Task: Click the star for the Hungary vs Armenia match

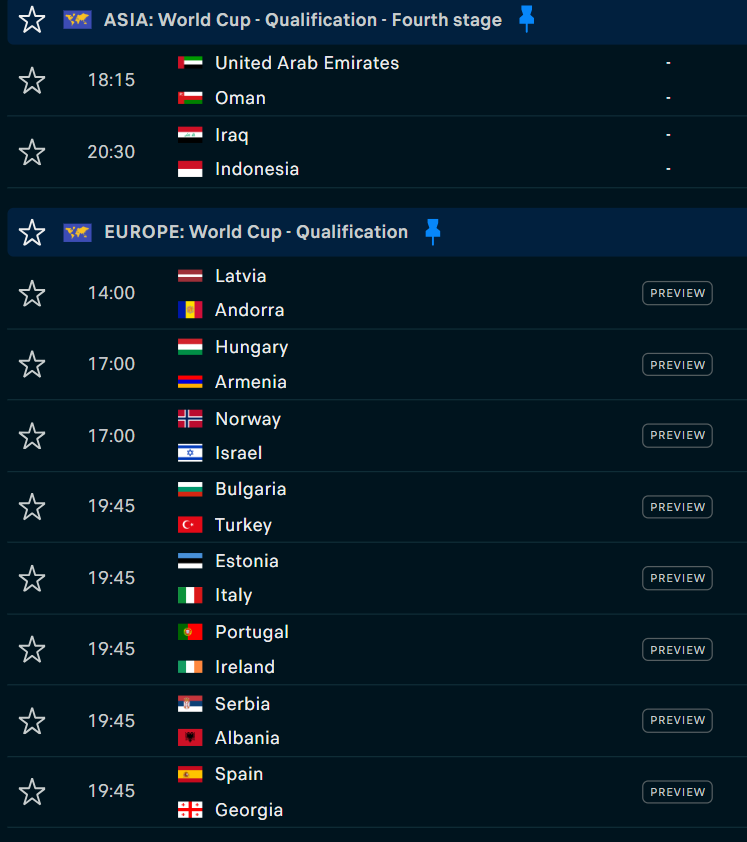Action: 32,364
